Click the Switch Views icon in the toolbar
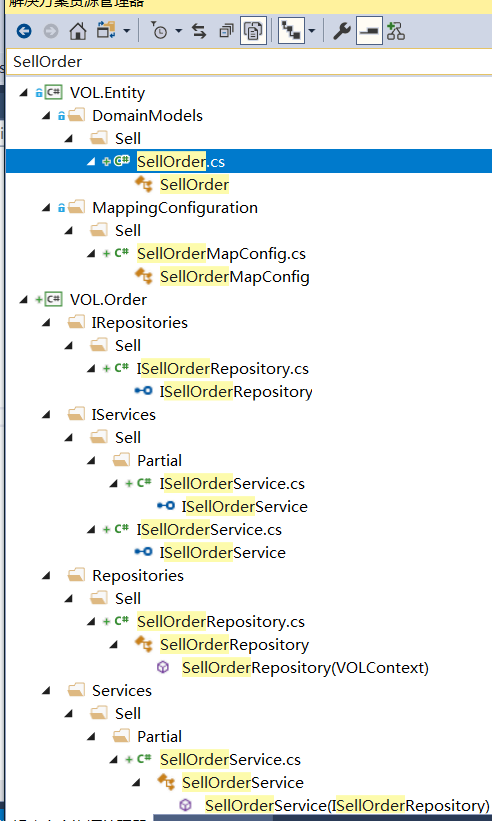This screenshot has width=492, height=821. click(106, 31)
